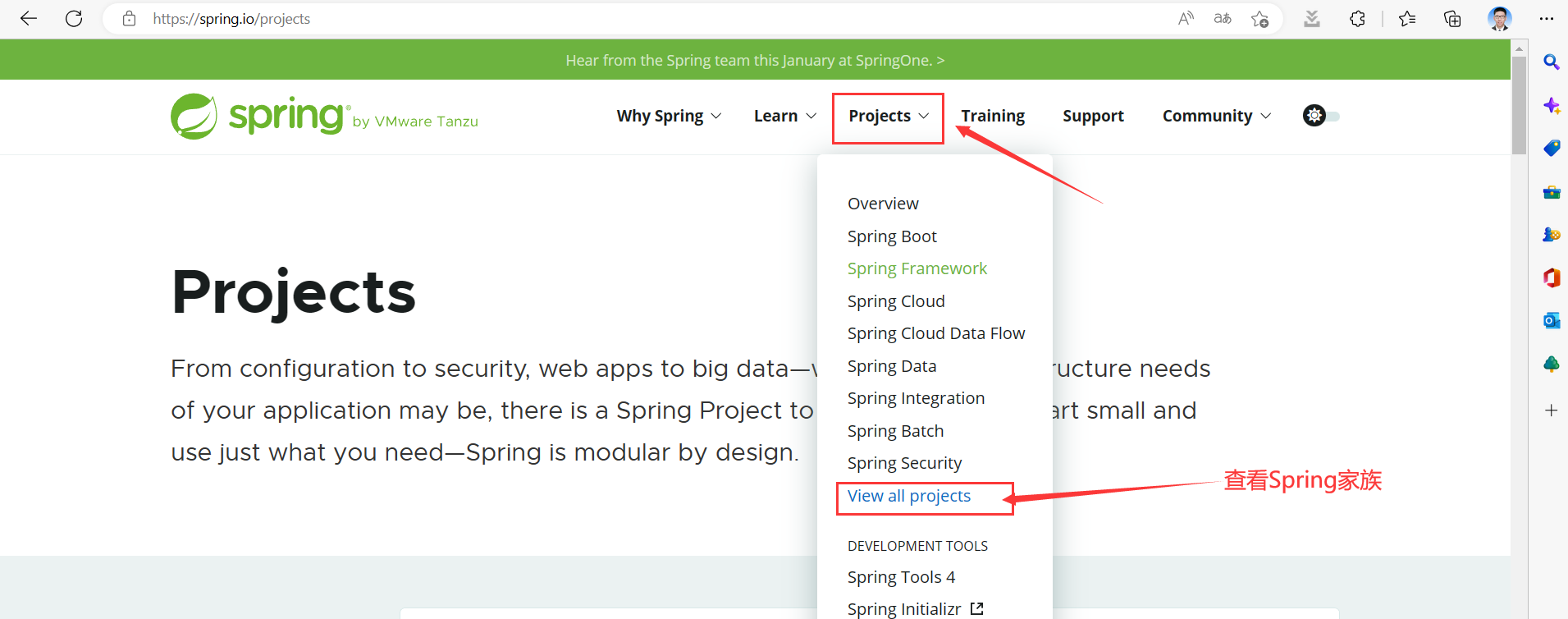Viewport: 1568px width, 619px height.
Task: Select Overview in Projects menu
Action: point(883,204)
